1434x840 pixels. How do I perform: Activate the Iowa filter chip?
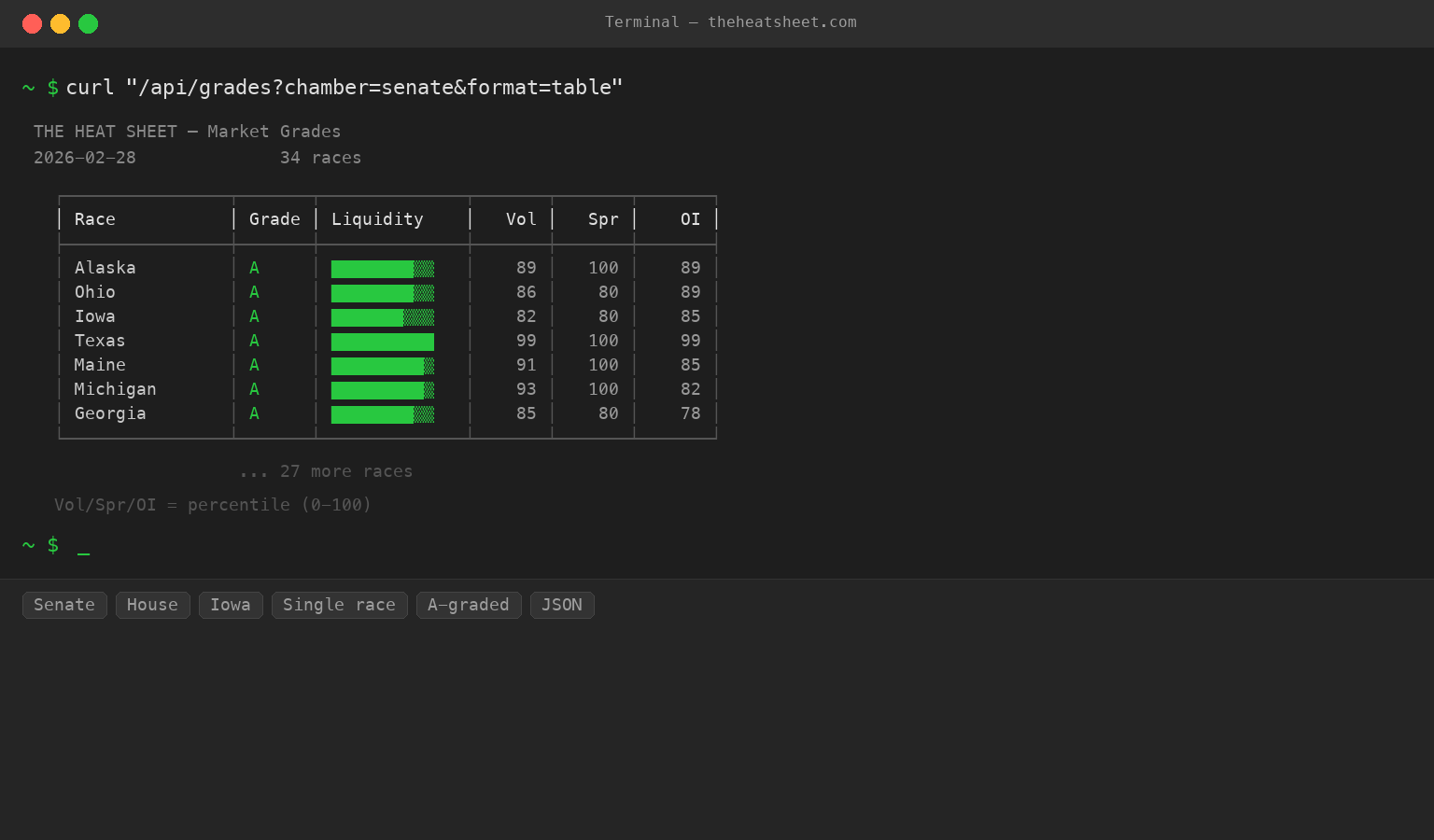click(x=231, y=605)
